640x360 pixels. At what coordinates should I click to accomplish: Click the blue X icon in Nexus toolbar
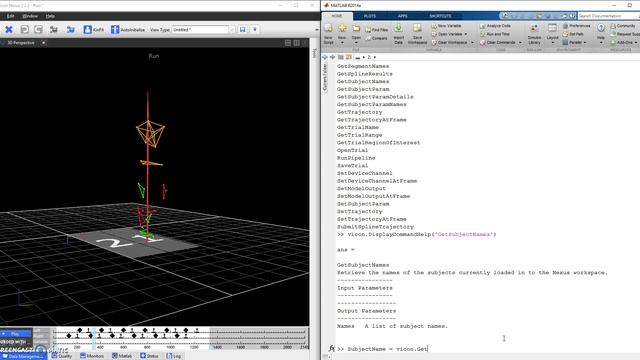coord(9,29)
